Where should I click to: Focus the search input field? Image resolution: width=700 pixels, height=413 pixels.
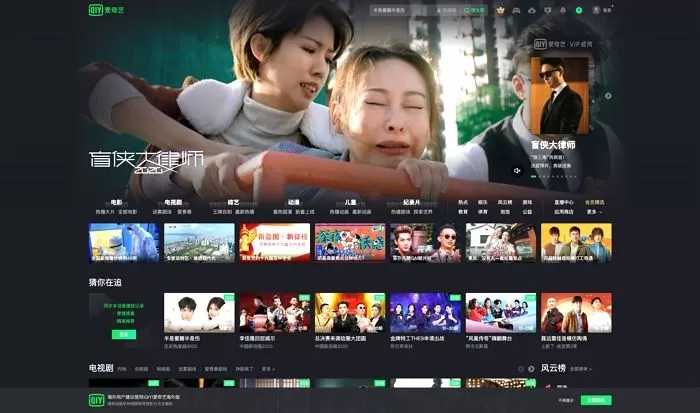[402, 10]
